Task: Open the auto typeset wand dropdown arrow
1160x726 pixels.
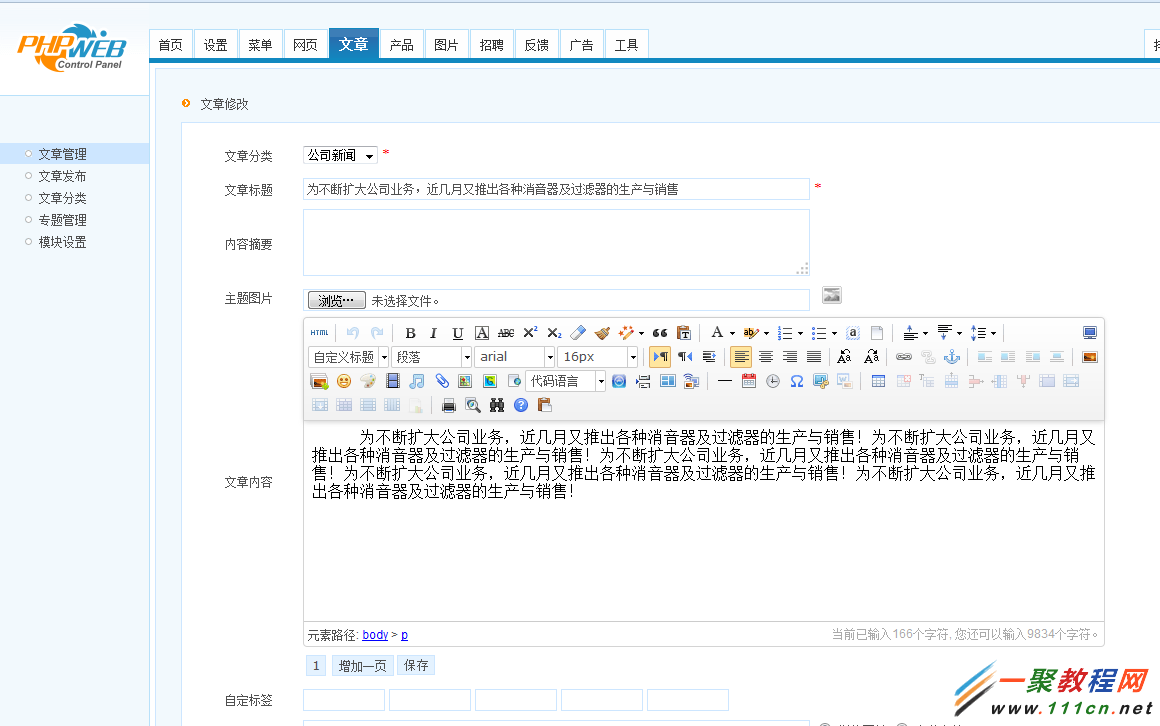Action: [x=641, y=333]
